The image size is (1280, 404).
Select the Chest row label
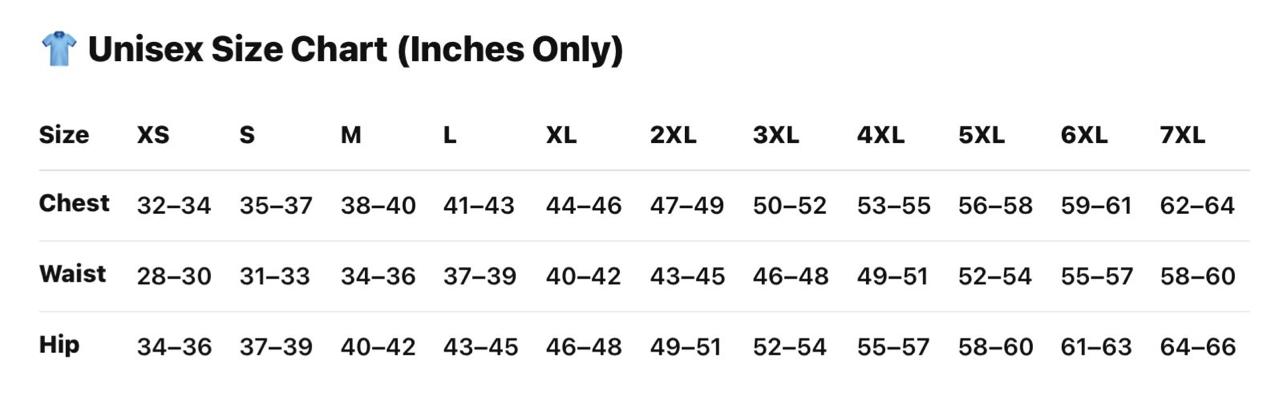tap(74, 203)
